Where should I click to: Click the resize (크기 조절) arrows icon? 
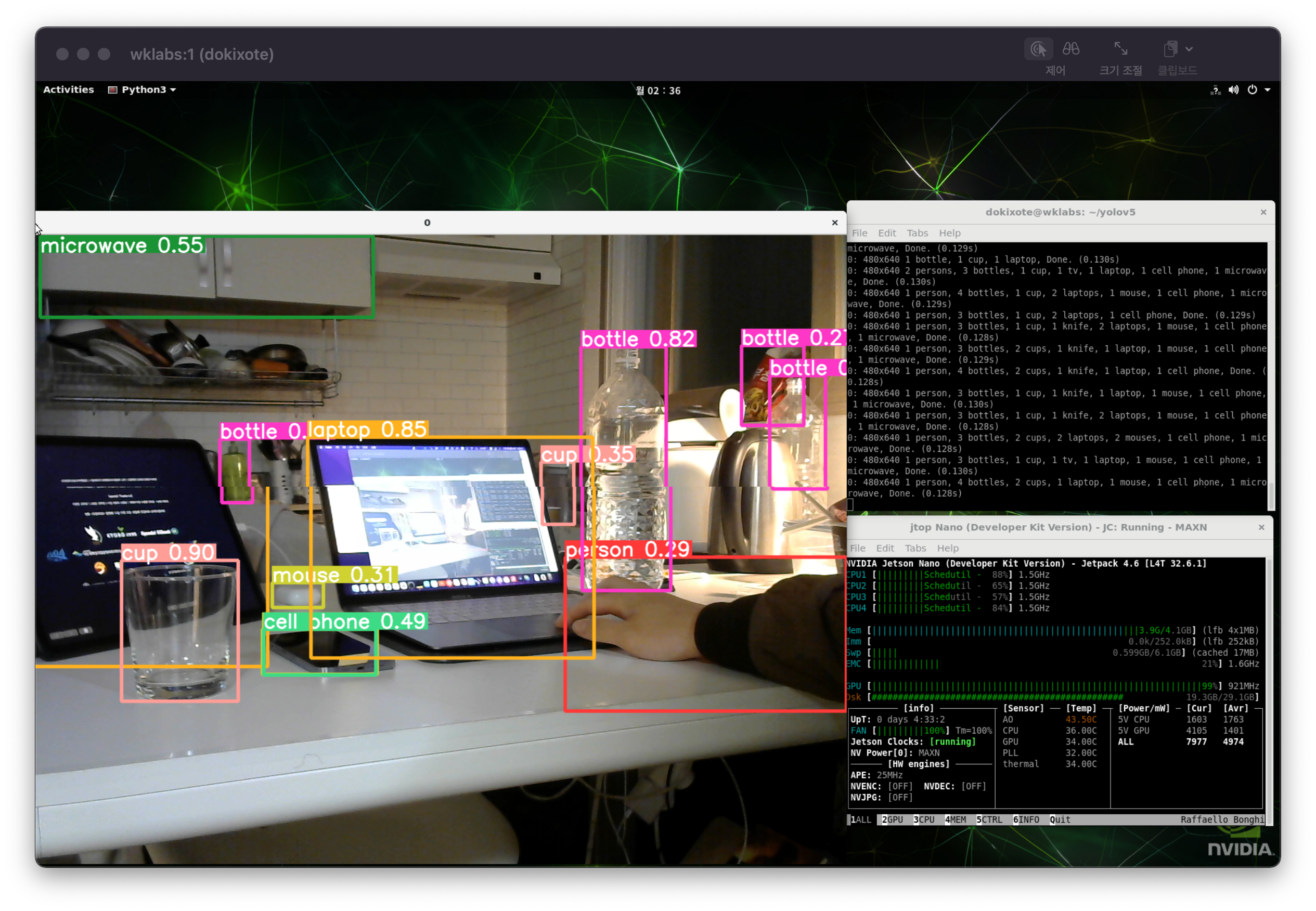[1120, 49]
